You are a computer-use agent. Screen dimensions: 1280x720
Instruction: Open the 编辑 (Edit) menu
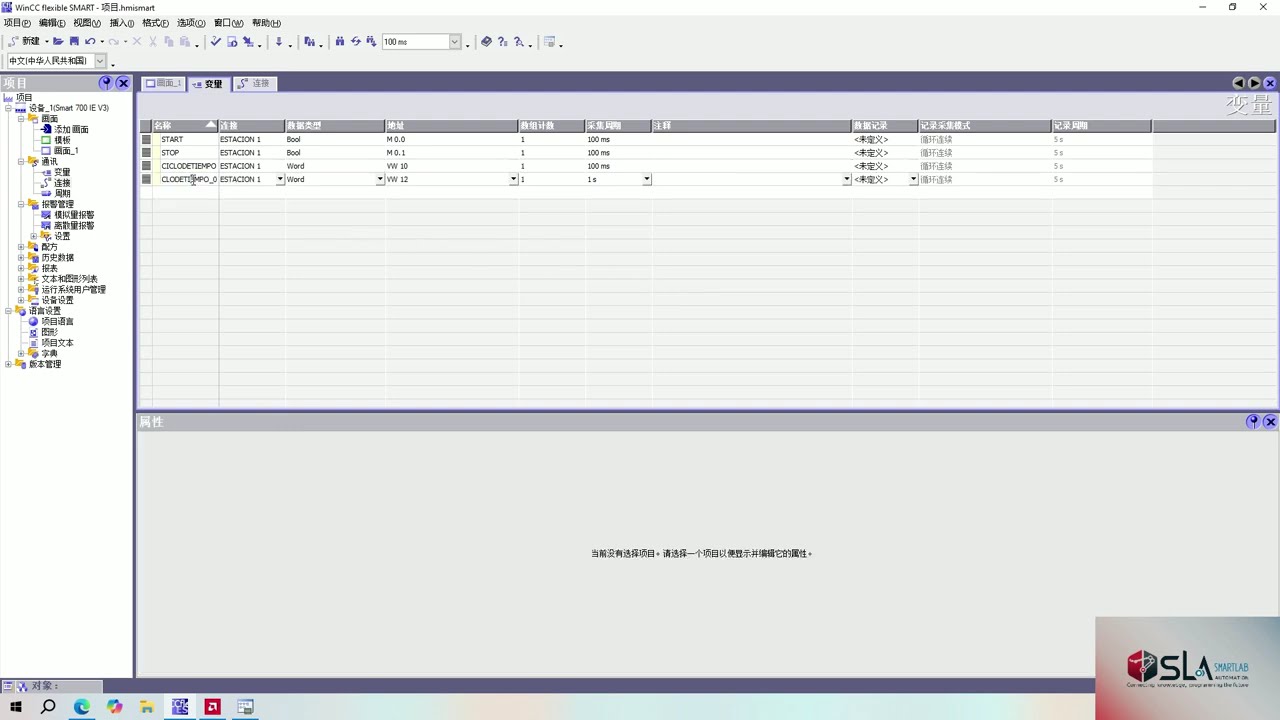[52, 23]
